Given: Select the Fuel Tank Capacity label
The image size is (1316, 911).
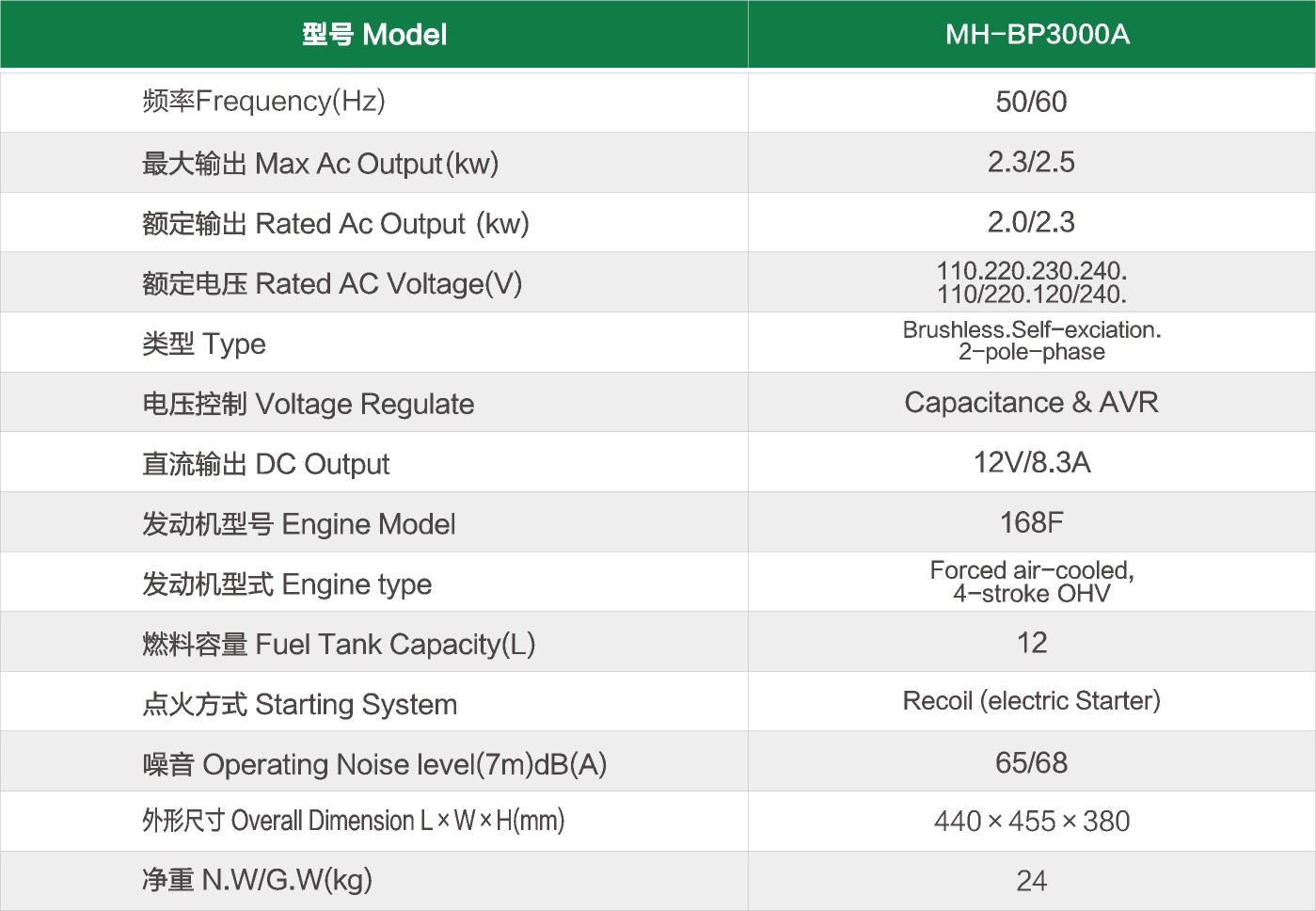Looking at the screenshot, I should (338, 645).
